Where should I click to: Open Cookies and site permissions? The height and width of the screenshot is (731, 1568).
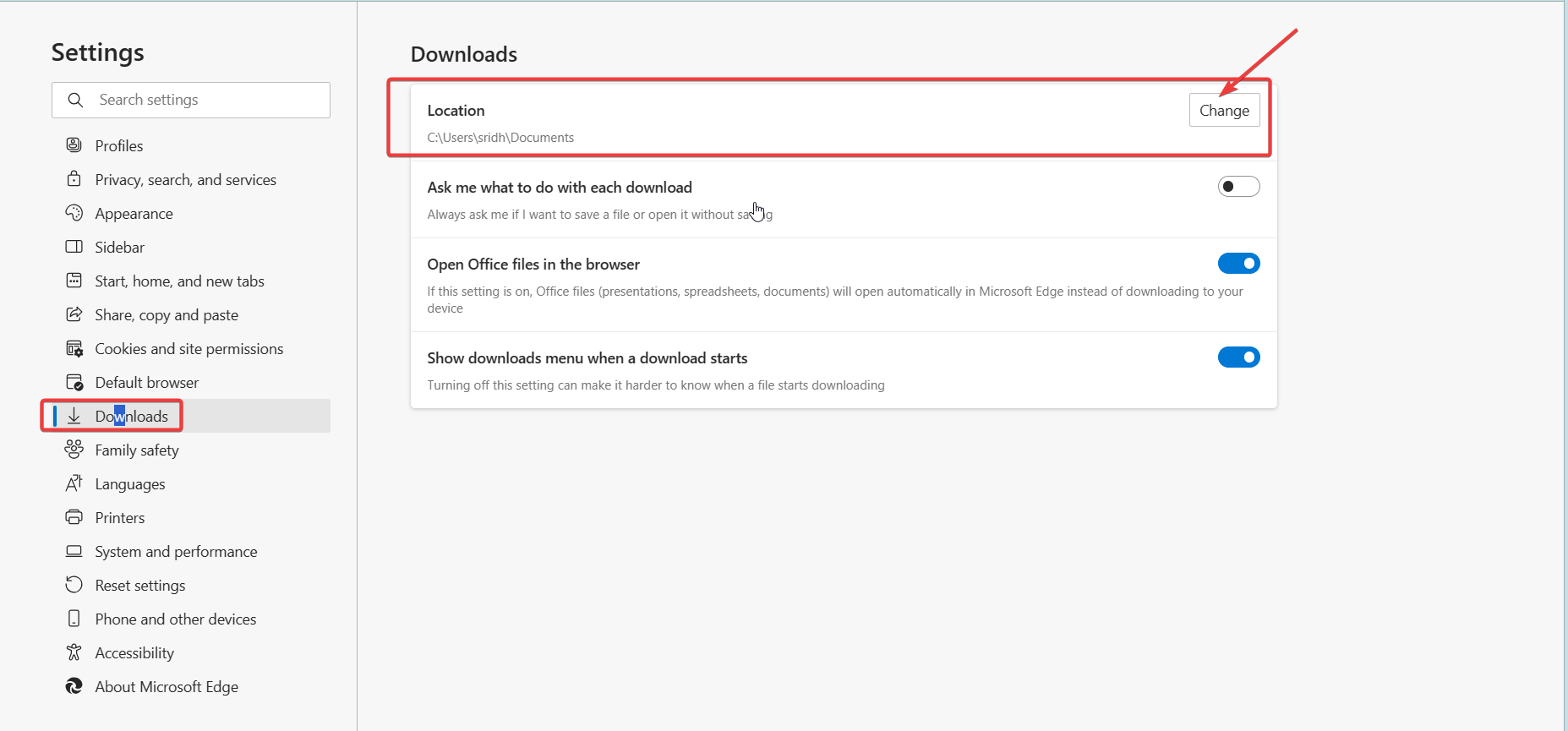pos(188,349)
